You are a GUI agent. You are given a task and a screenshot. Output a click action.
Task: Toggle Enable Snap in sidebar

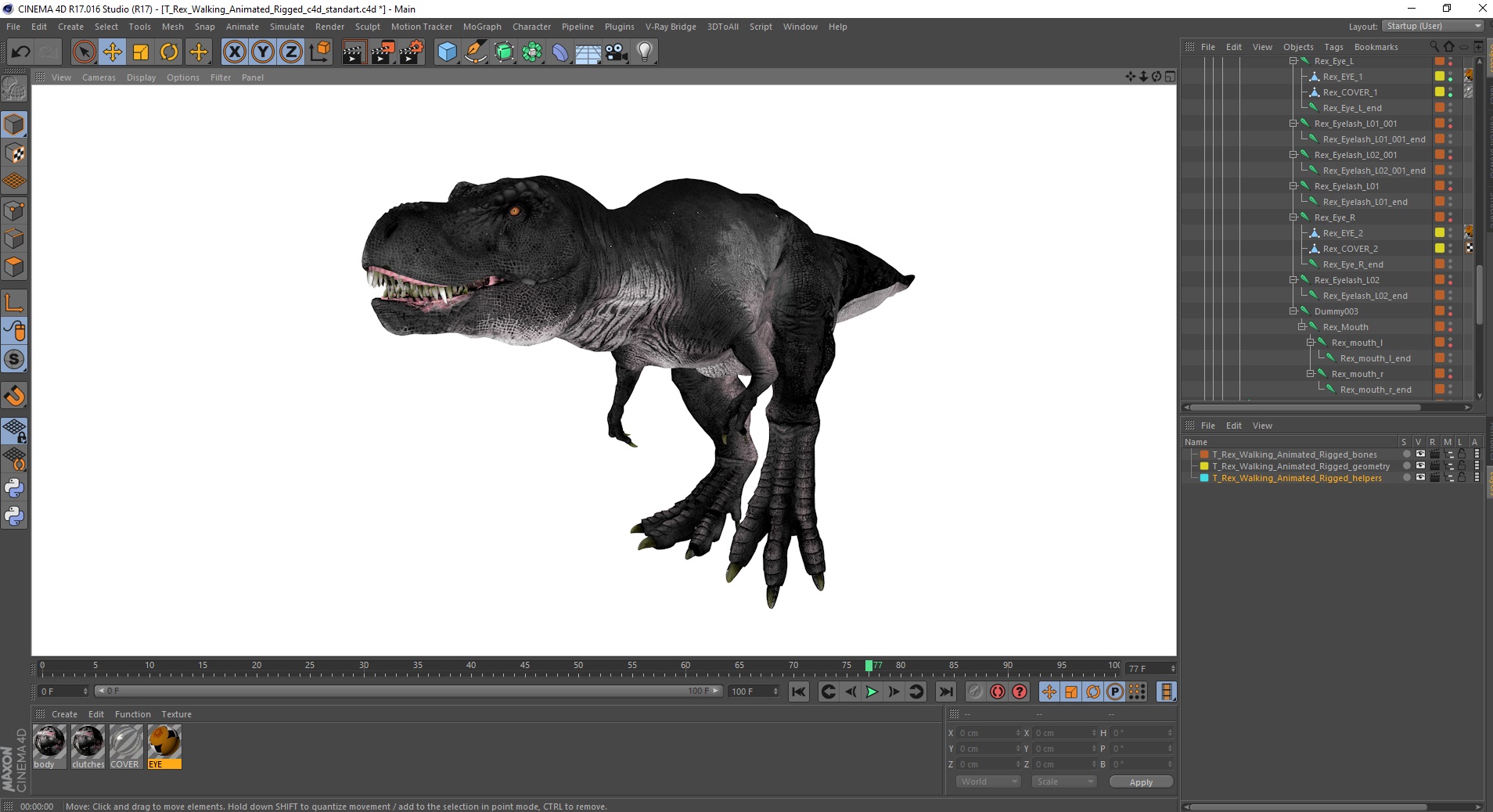pos(14,396)
